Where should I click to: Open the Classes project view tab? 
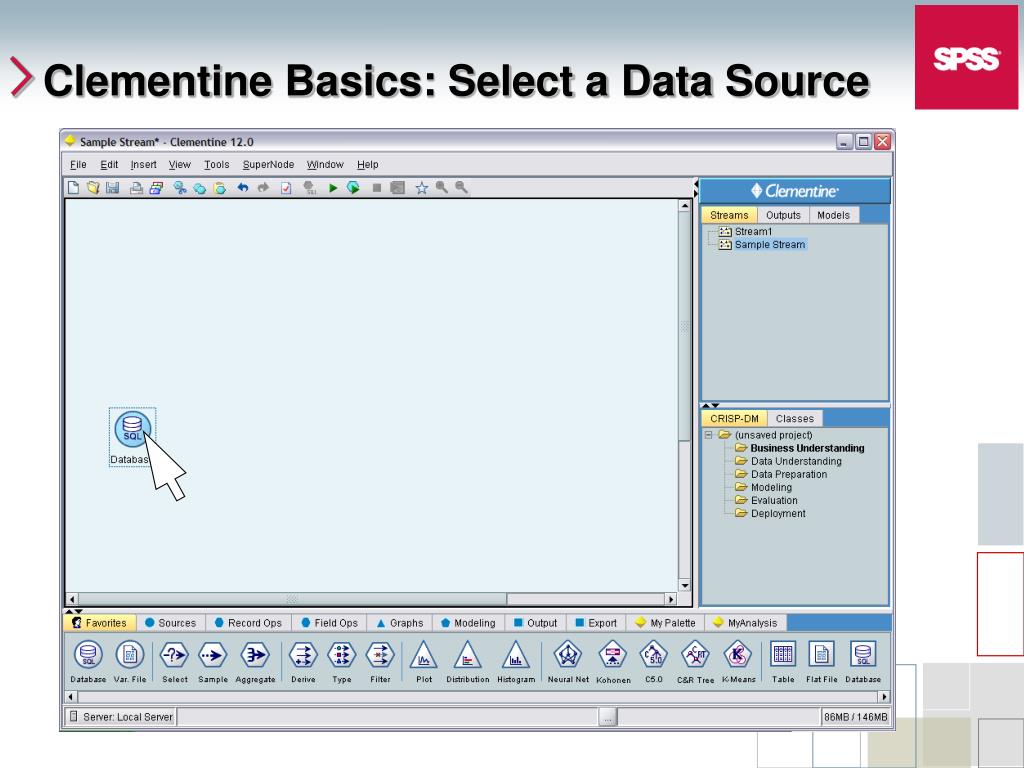click(794, 419)
